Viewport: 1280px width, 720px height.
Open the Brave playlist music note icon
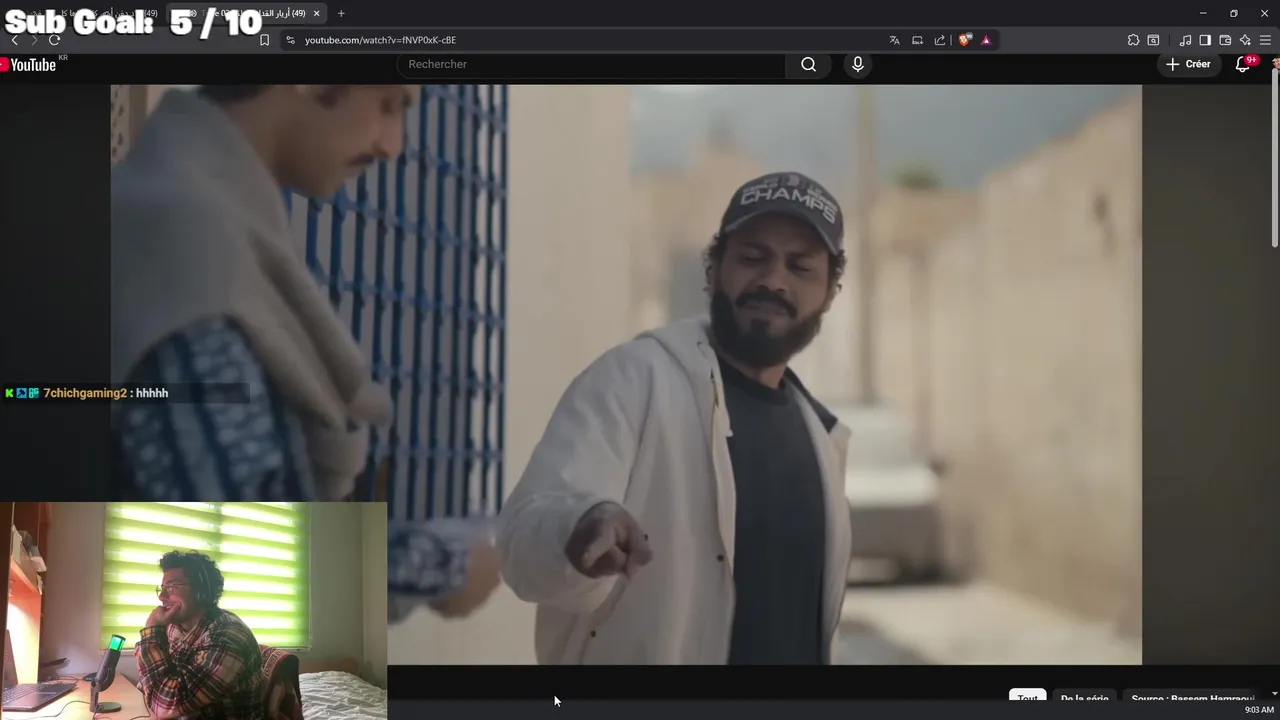coord(1185,40)
